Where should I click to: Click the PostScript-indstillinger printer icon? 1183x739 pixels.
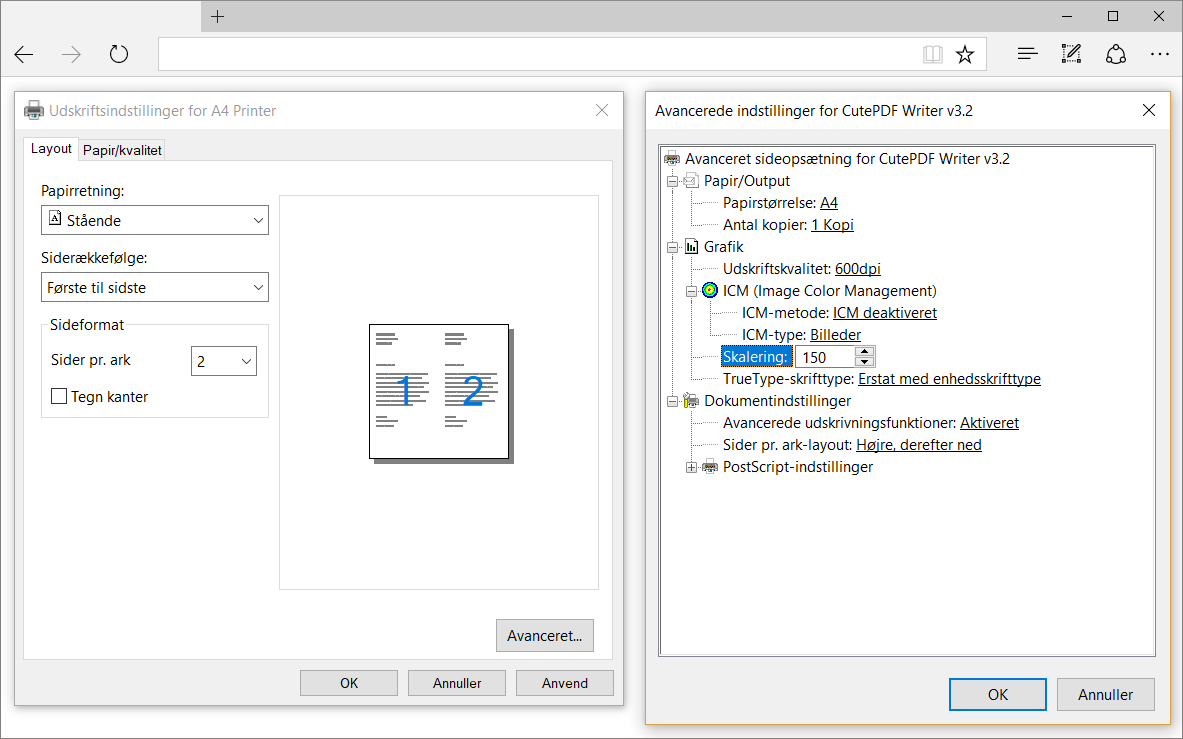pyautogui.click(x=710, y=467)
